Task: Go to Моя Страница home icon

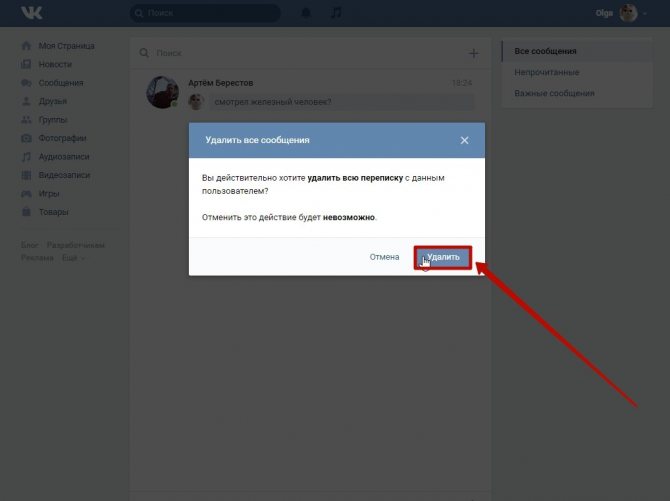Action: pyautogui.click(x=26, y=46)
